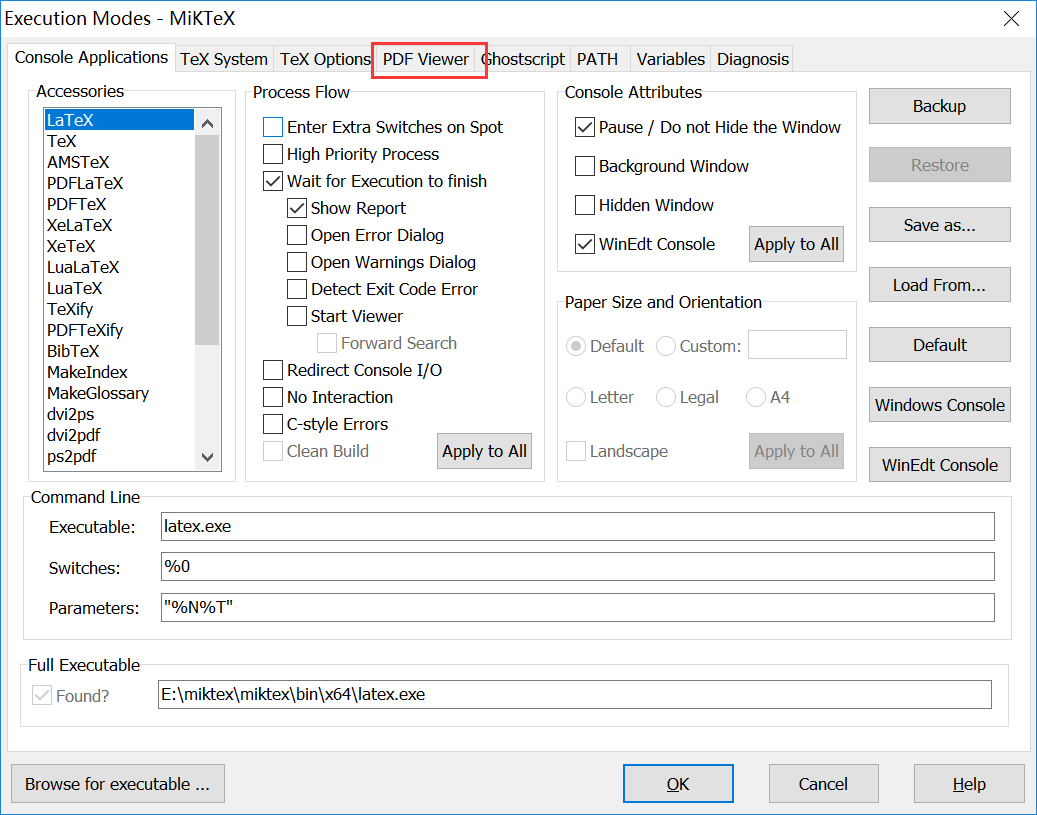The height and width of the screenshot is (815, 1037).
Task: Switch to the Variables tab
Action: [671, 60]
